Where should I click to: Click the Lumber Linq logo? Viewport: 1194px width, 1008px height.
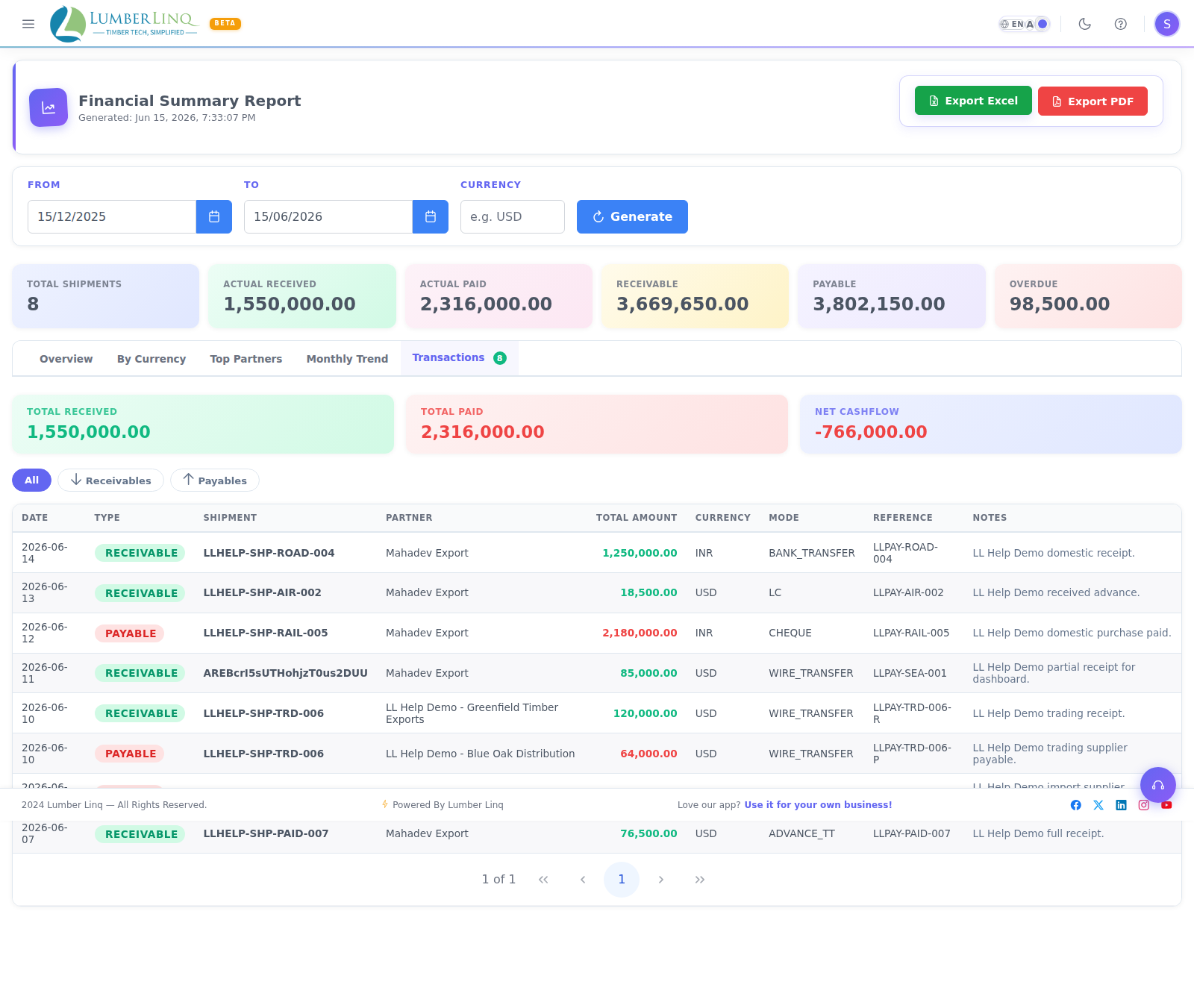[124, 24]
